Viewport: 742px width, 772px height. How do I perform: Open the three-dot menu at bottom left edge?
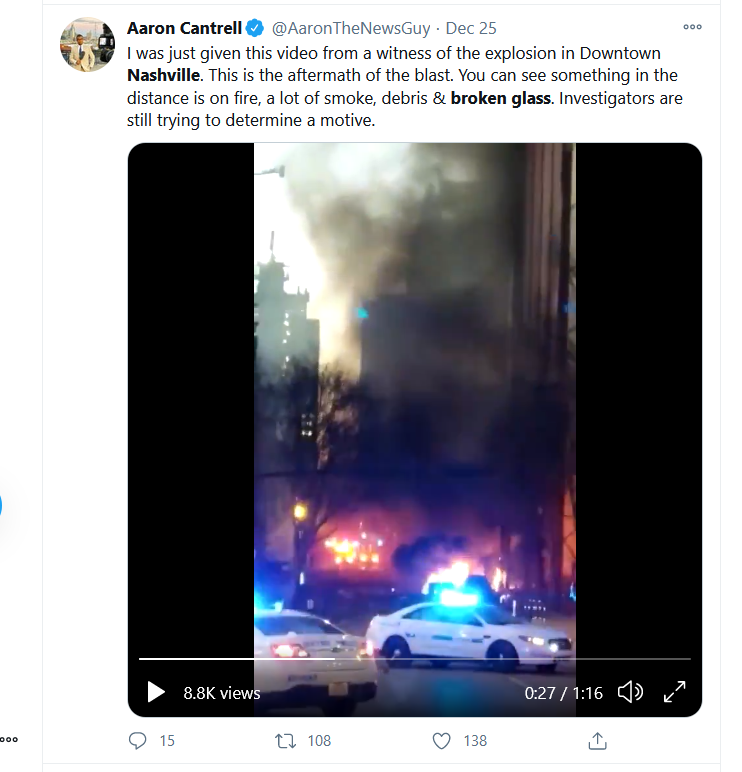8,739
